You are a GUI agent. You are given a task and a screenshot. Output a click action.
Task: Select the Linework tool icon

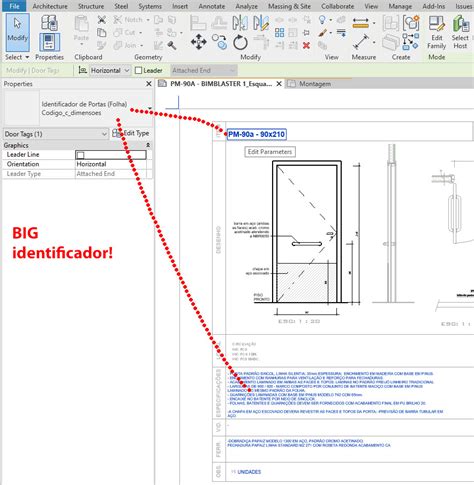[341, 33]
